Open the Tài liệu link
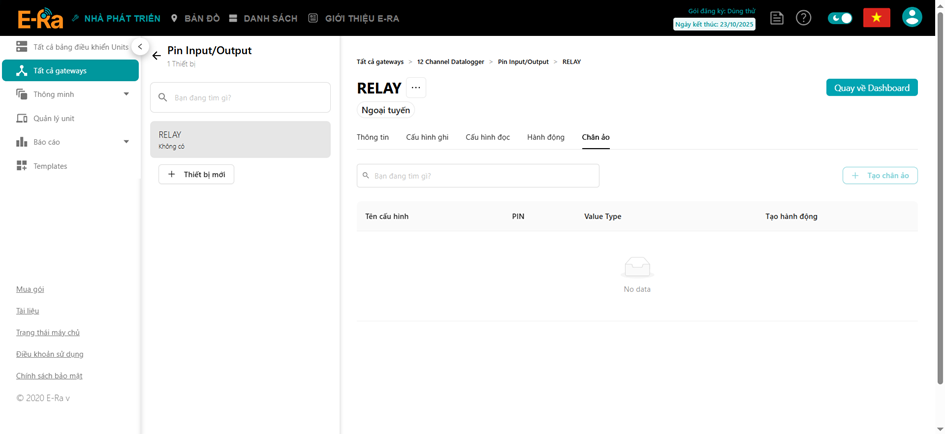945x434 pixels. coord(28,311)
